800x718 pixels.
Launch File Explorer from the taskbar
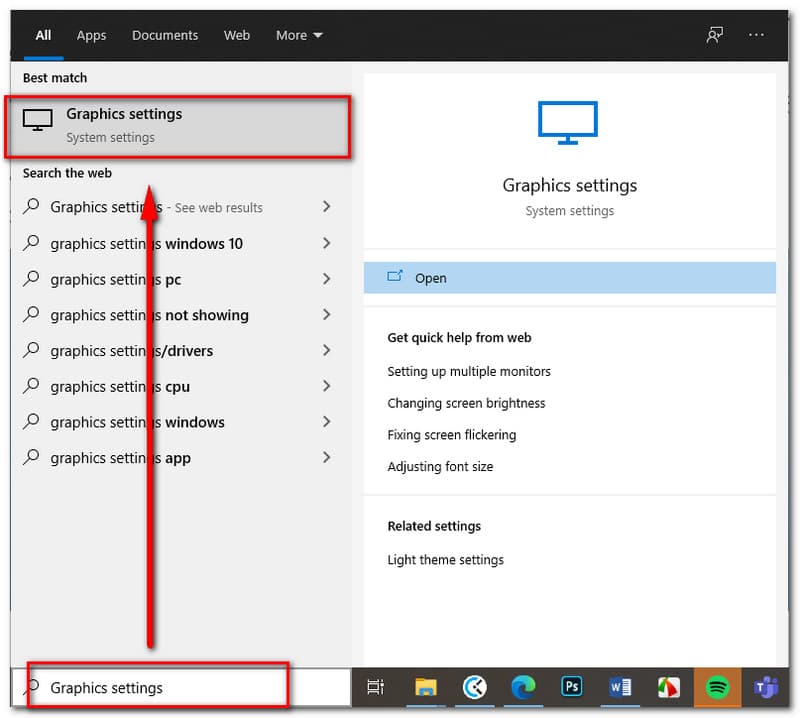[x=426, y=687]
